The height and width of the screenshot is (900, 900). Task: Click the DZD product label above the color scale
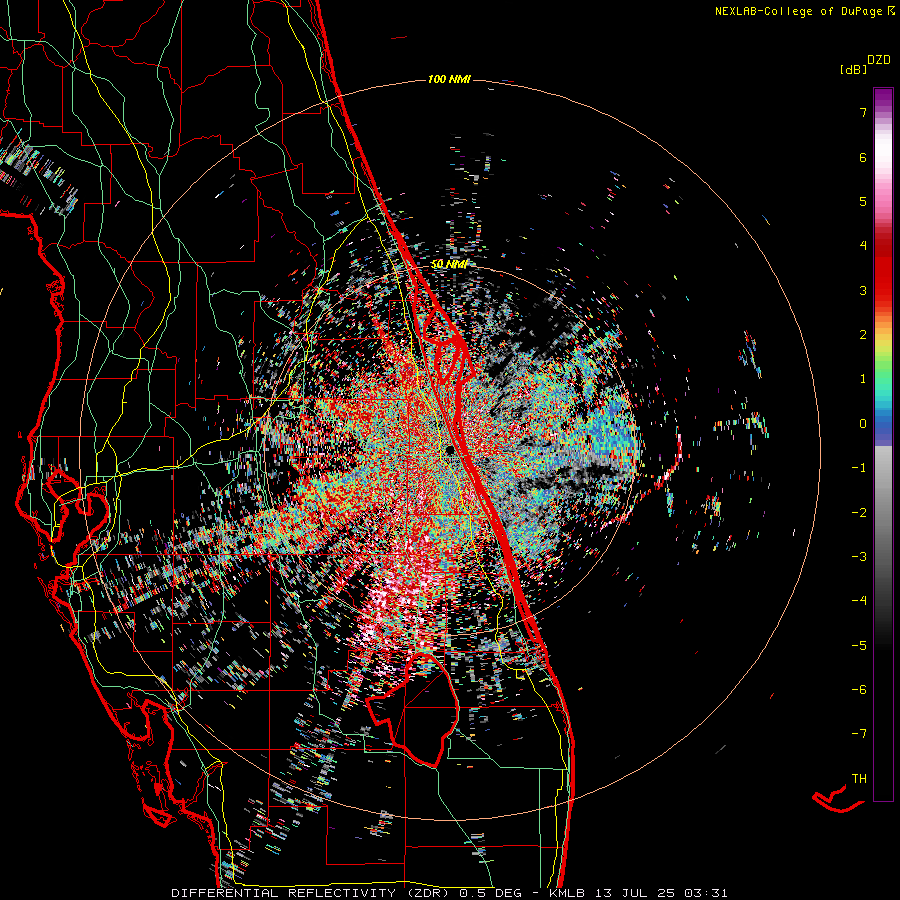[x=879, y=60]
